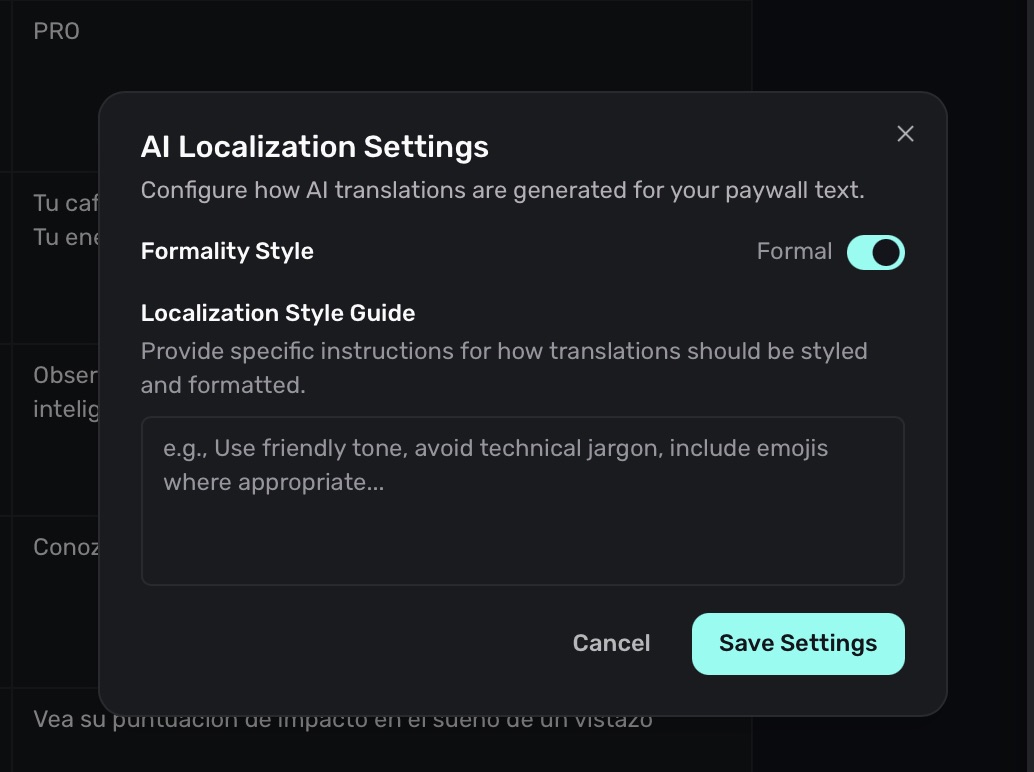Viewport: 1034px width, 772px height.
Task: Click the Formal label next to the toggle
Action: point(794,251)
